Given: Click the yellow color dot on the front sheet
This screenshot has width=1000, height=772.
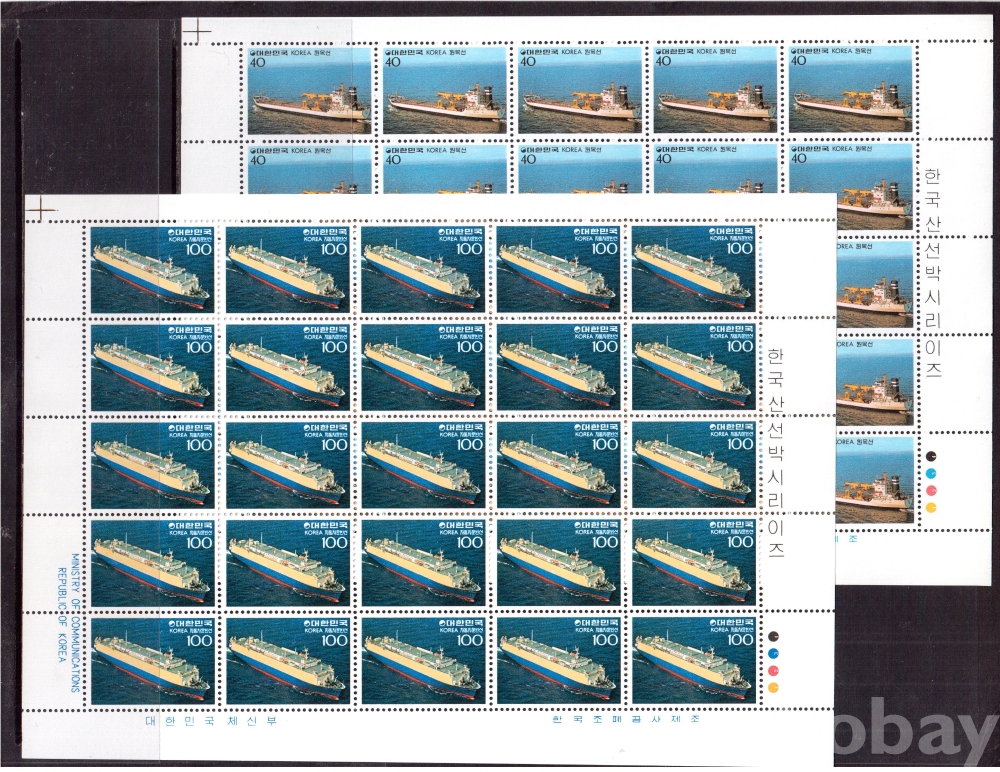Looking at the screenshot, I should (x=773, y=688).
